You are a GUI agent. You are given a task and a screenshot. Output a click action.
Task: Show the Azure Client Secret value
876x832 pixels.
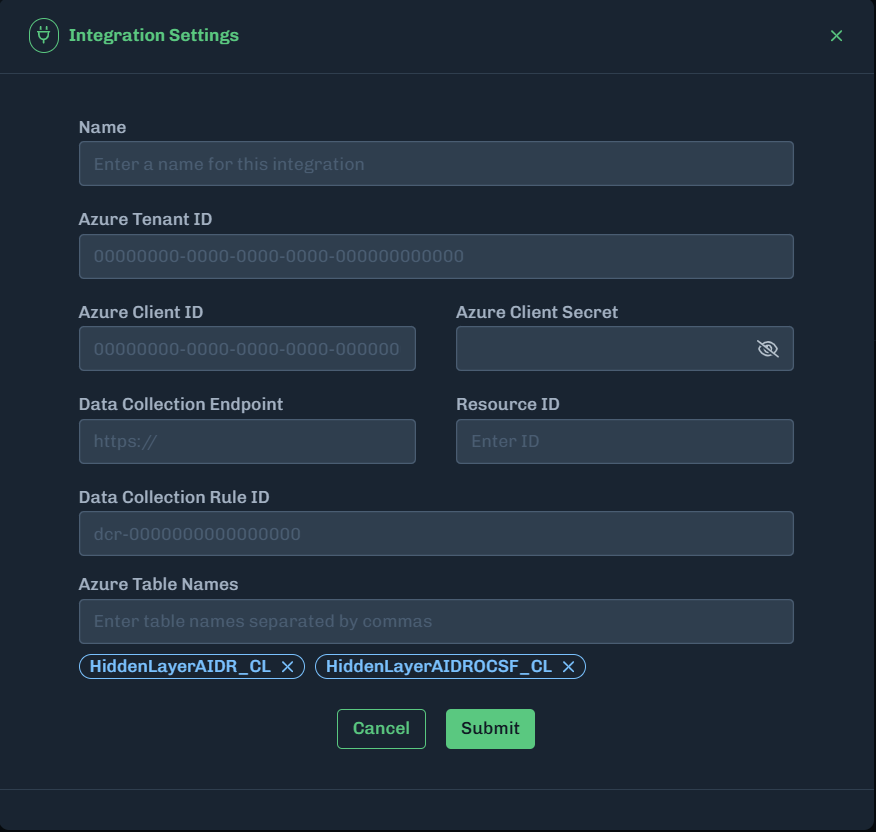click(x=767, y=349)
